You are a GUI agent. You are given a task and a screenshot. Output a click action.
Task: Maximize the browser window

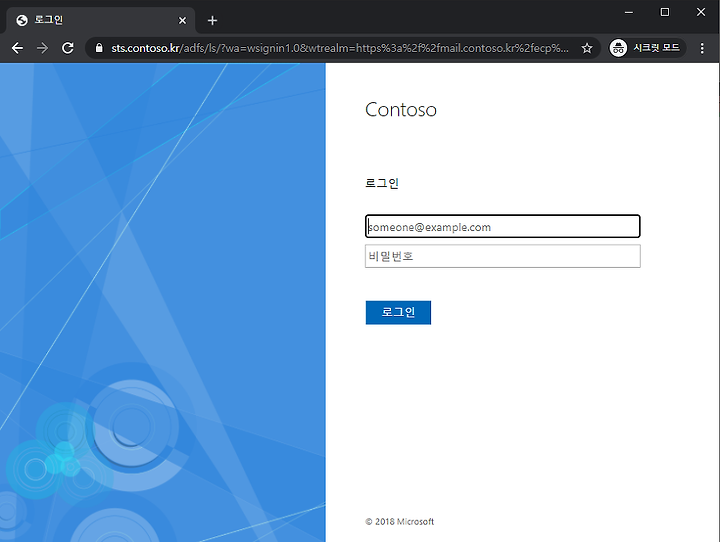point(664,12)
